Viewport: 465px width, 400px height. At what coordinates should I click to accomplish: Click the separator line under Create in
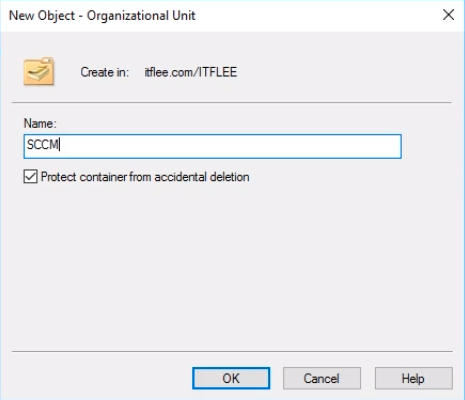point(232,103)
